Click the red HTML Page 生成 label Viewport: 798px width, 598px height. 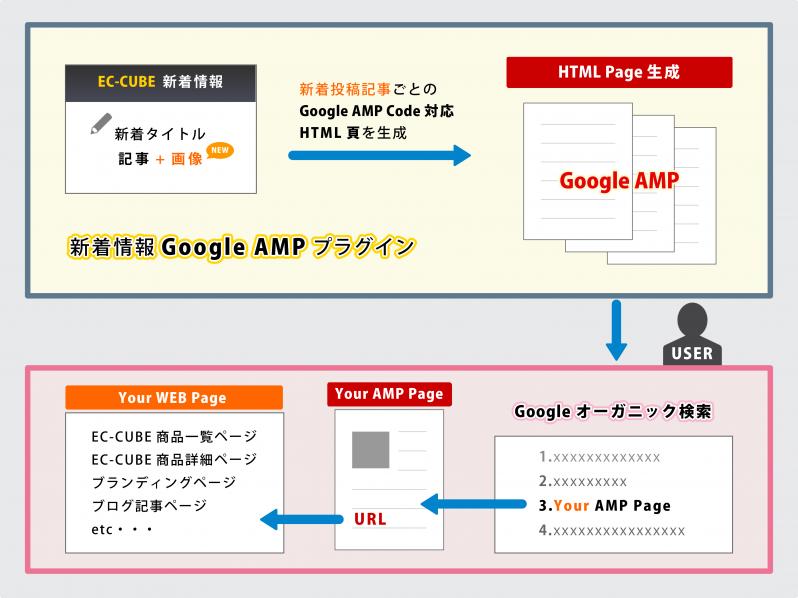click(x=619, y=72)
